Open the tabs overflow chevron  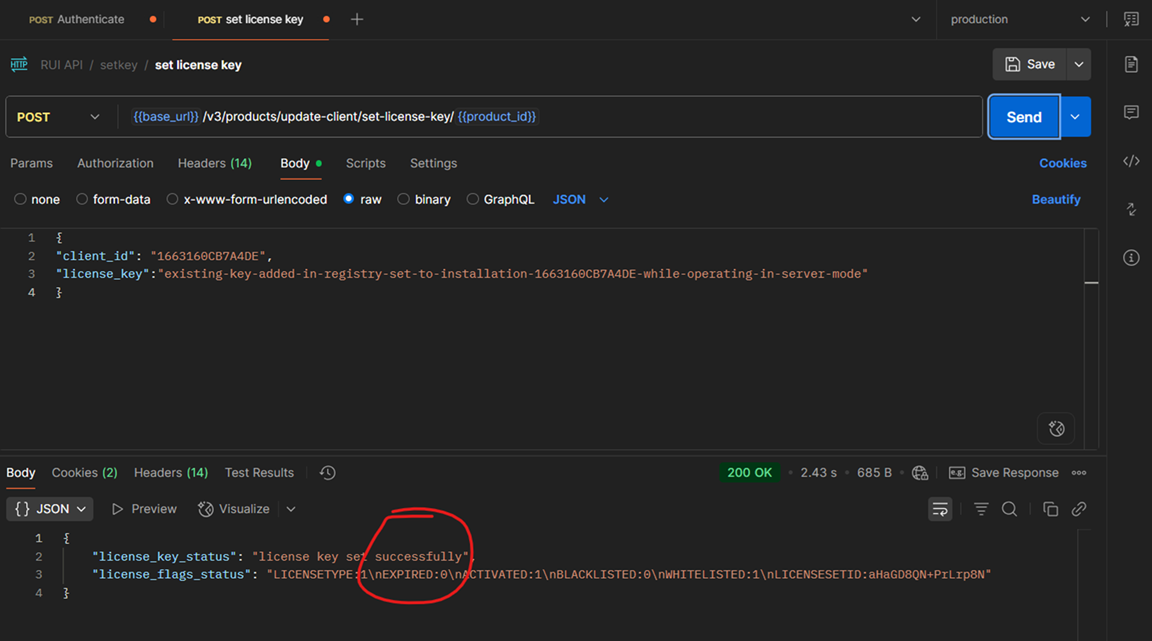pyautogui.click(x=916, y=20)
